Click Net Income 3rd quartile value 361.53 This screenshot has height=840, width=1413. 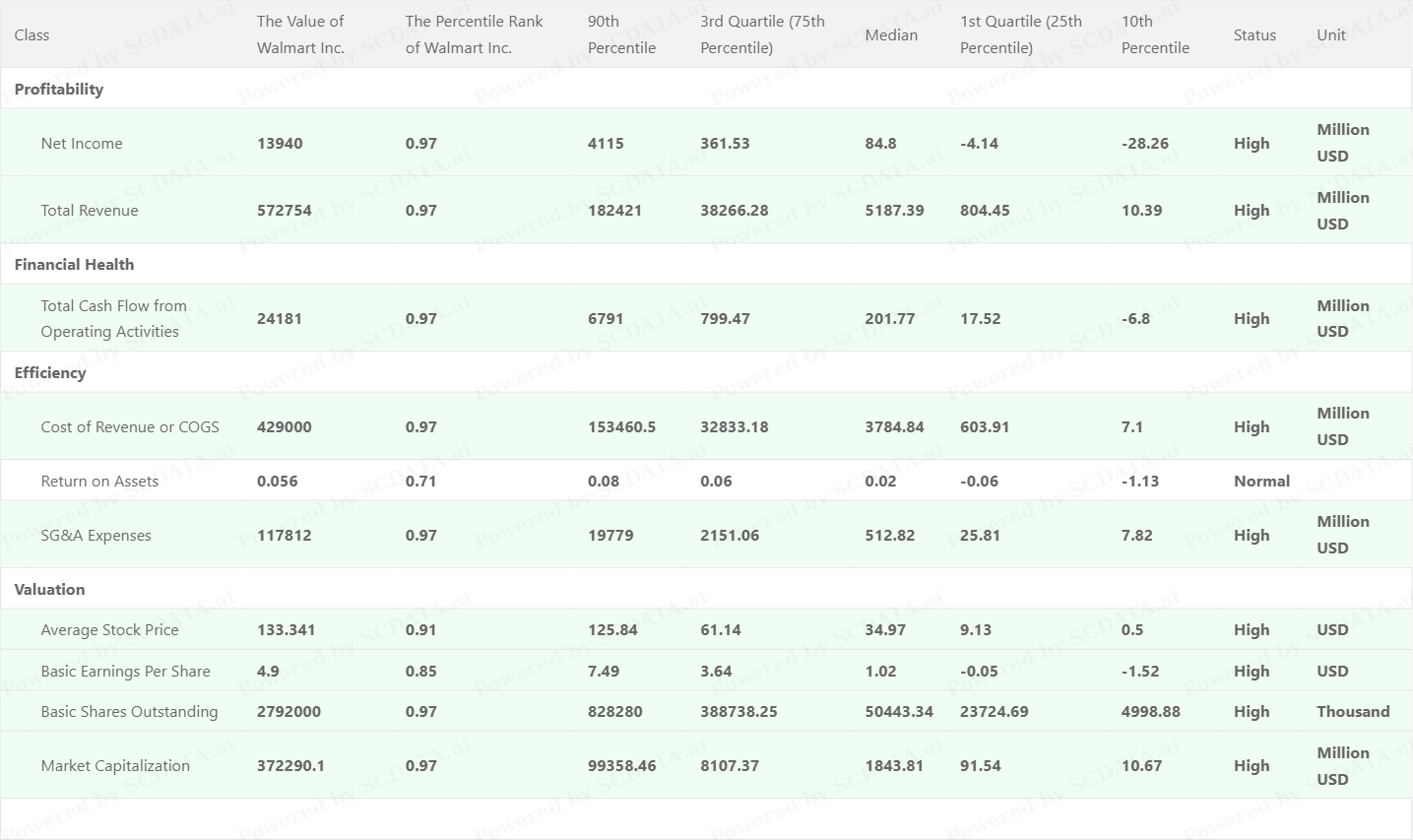[x=725, y=143]
